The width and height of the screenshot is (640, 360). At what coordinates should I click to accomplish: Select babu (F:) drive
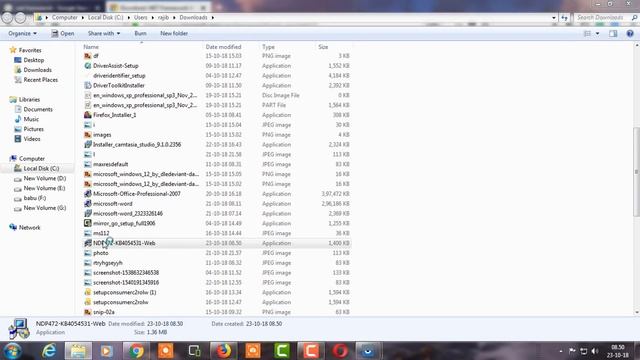35,198
